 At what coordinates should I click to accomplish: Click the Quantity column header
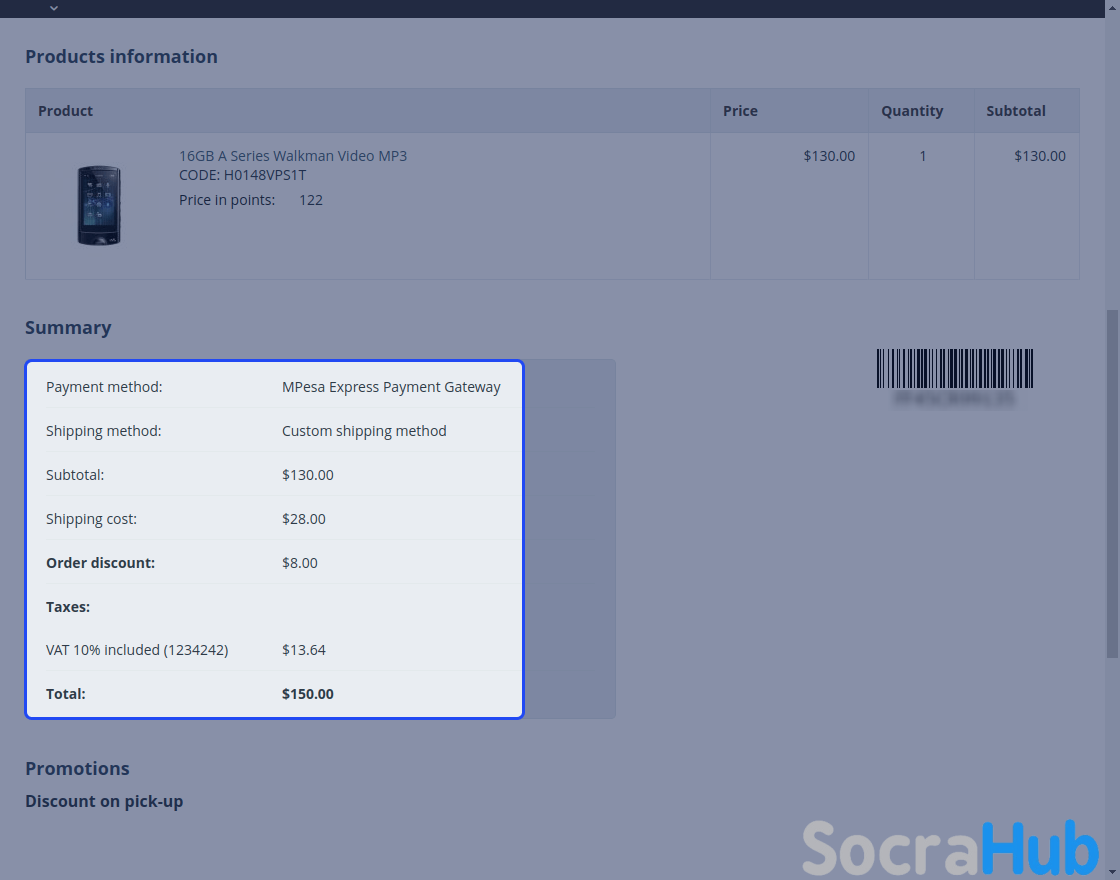911,111
